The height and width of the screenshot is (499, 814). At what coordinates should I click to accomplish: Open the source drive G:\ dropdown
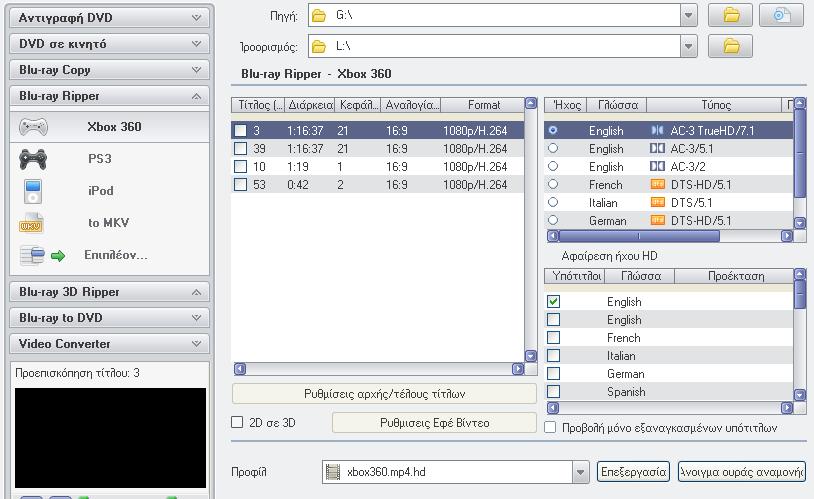coord(688,15)
